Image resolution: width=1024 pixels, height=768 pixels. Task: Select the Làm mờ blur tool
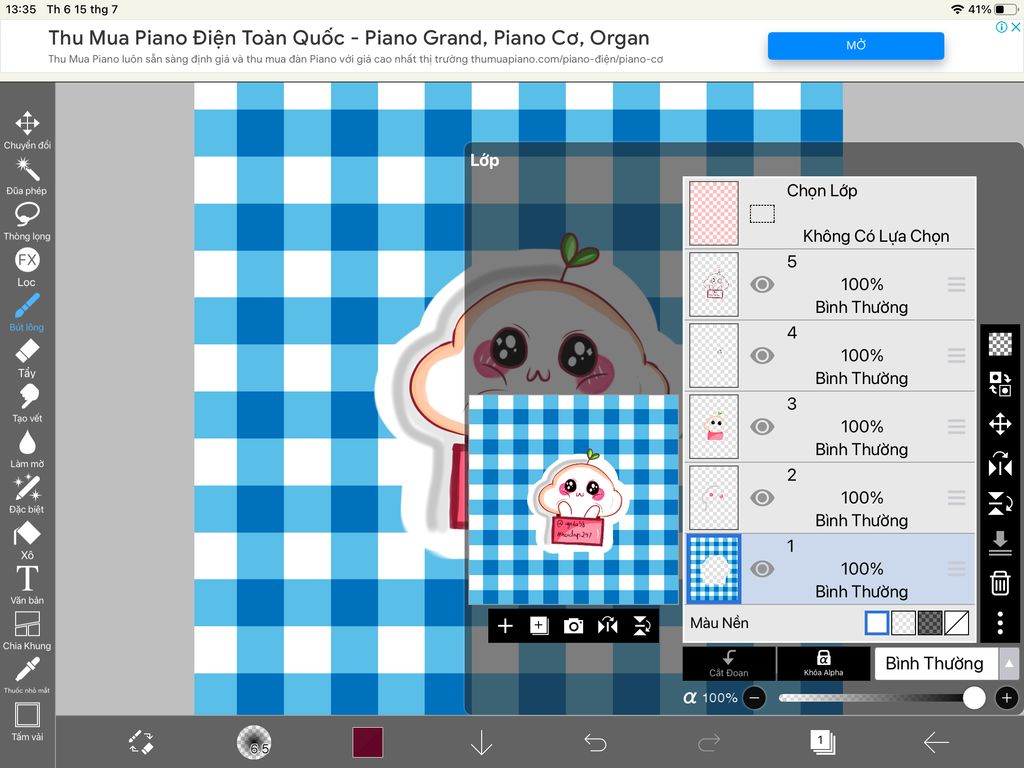point(27,449)
